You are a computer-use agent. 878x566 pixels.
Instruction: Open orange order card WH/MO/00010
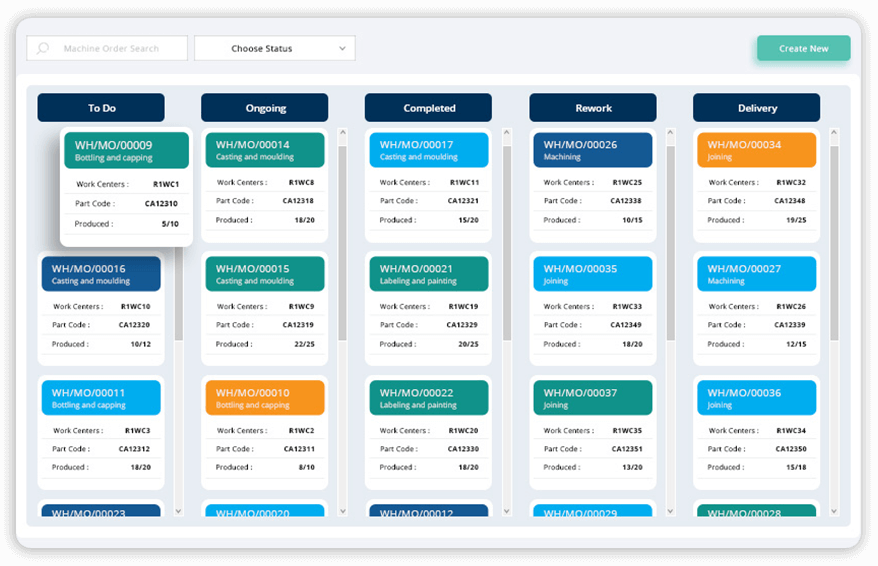point(265,398)
